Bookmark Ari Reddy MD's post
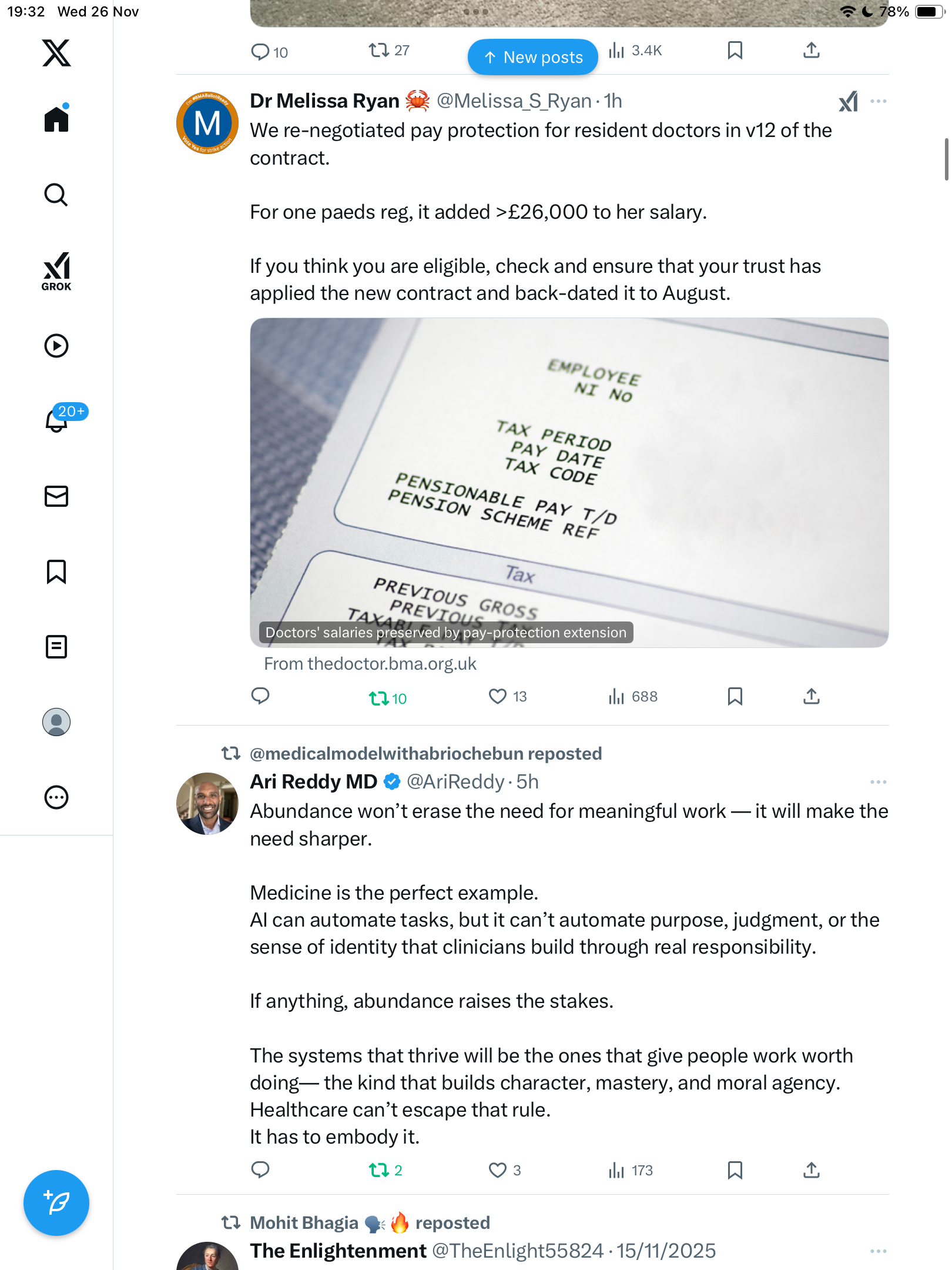The height and width of the screenshot is (1270, 952). [735, 1171]
